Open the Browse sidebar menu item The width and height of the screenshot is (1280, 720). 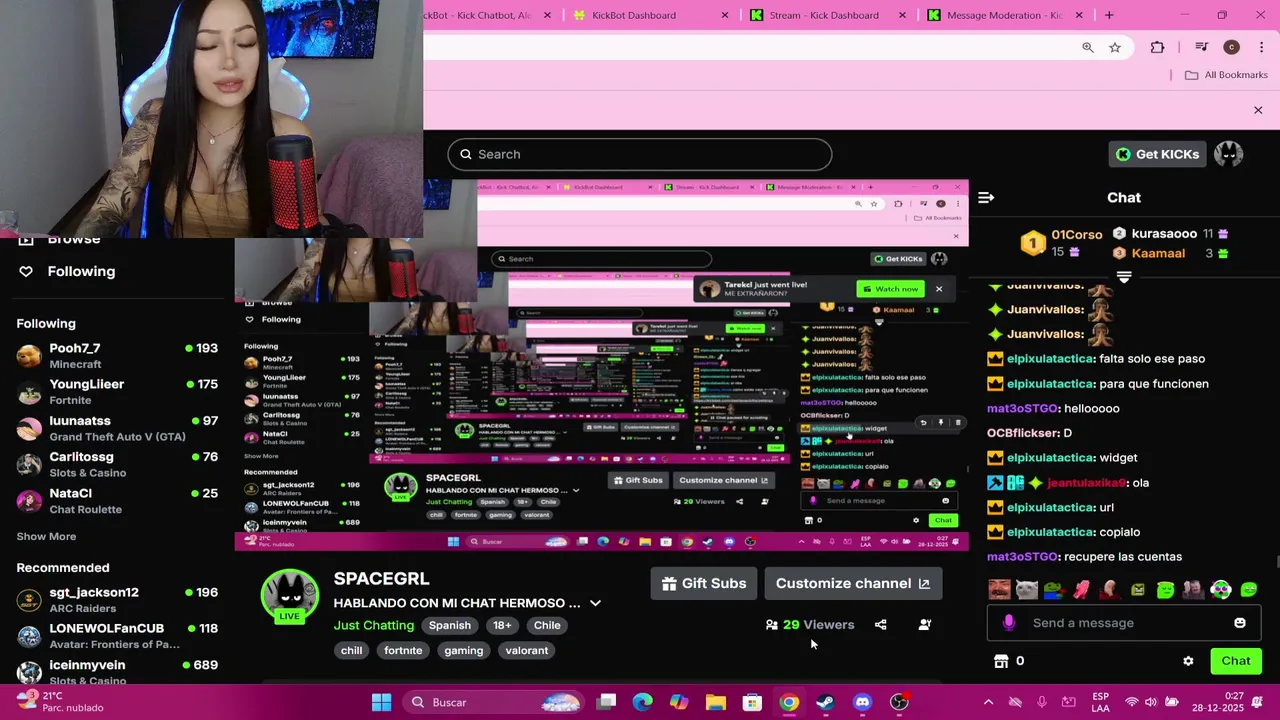pos(74,240)
